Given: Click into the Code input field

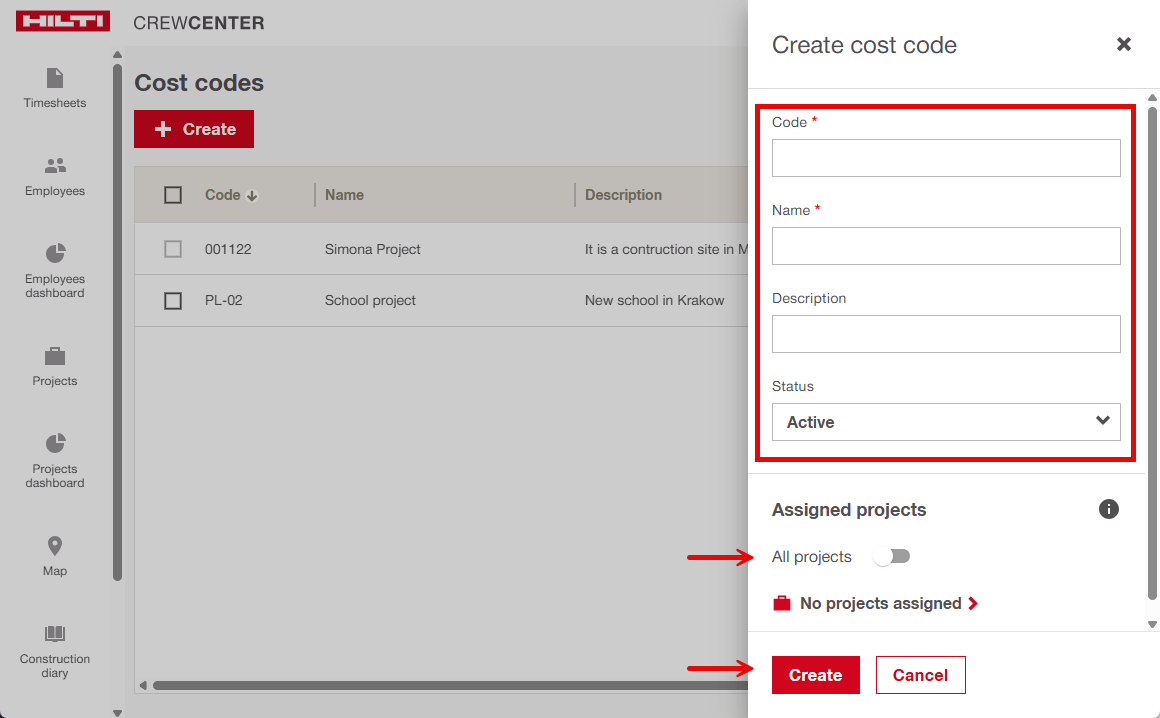Looking at the screenshot, I should pos(946,158).
